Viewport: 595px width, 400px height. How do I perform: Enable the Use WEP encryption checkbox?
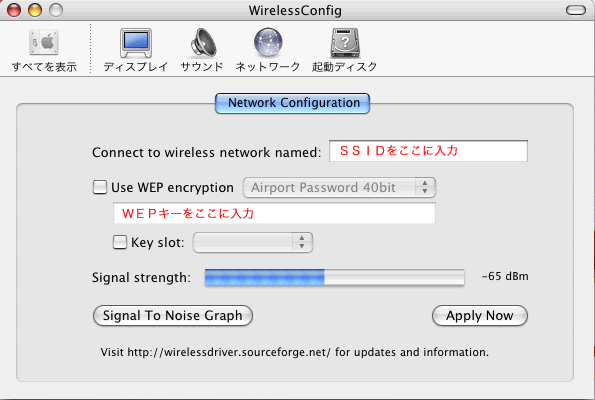coord(100,187)
